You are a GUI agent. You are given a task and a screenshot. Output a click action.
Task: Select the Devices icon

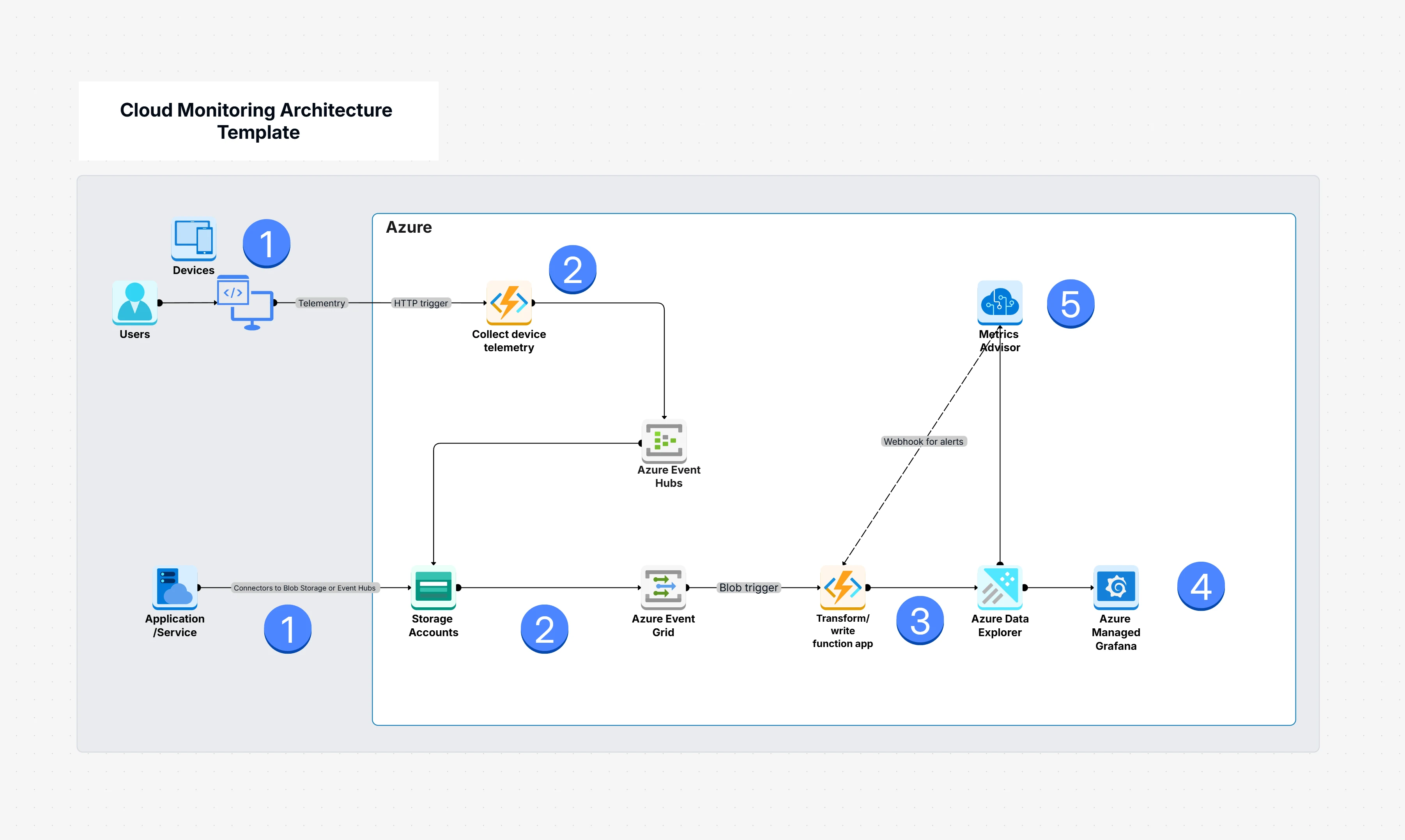[x=194, y=238]
